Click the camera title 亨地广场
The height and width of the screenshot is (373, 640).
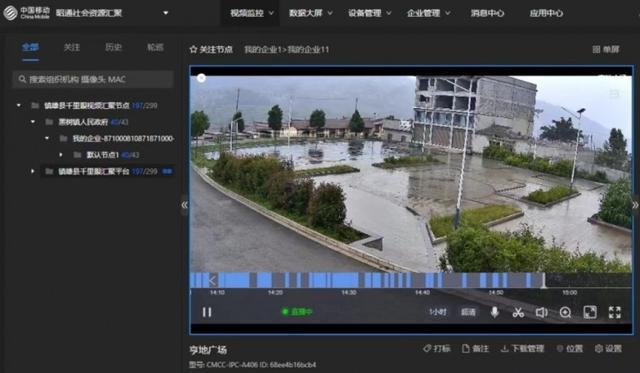tap(208, 350)
